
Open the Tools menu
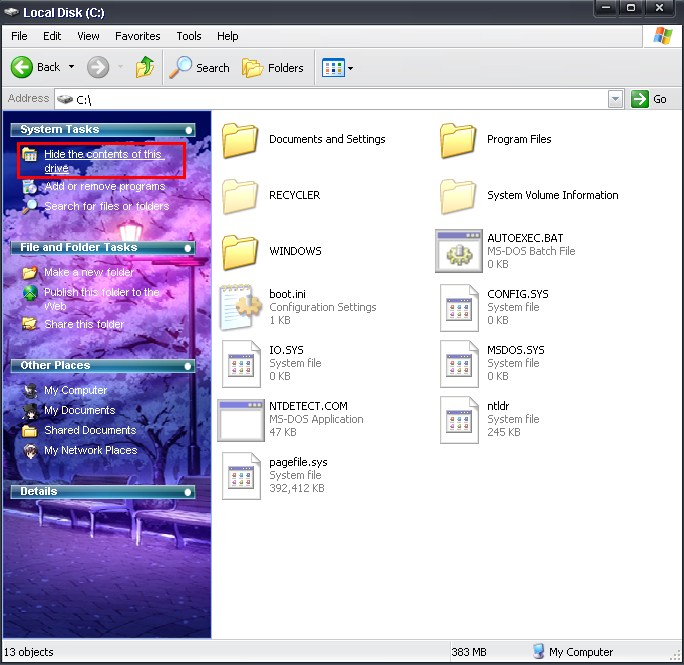coord(188,36)
